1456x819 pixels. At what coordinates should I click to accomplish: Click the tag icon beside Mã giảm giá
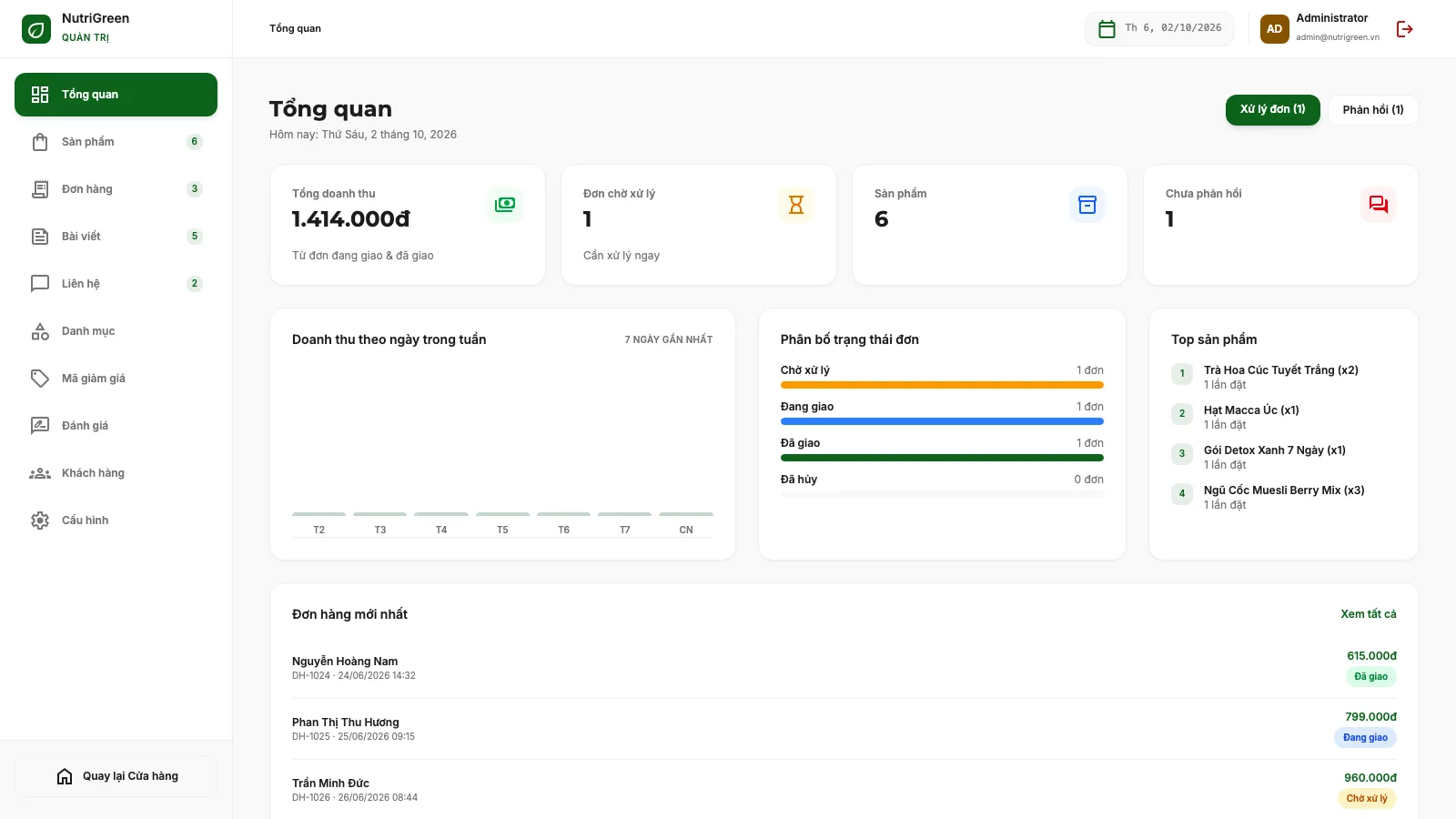pos(40,379)
